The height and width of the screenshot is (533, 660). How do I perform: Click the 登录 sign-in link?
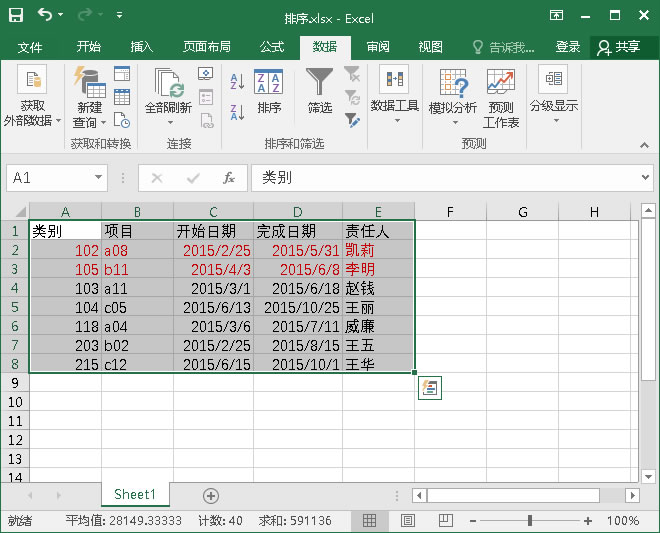point(567,47)
